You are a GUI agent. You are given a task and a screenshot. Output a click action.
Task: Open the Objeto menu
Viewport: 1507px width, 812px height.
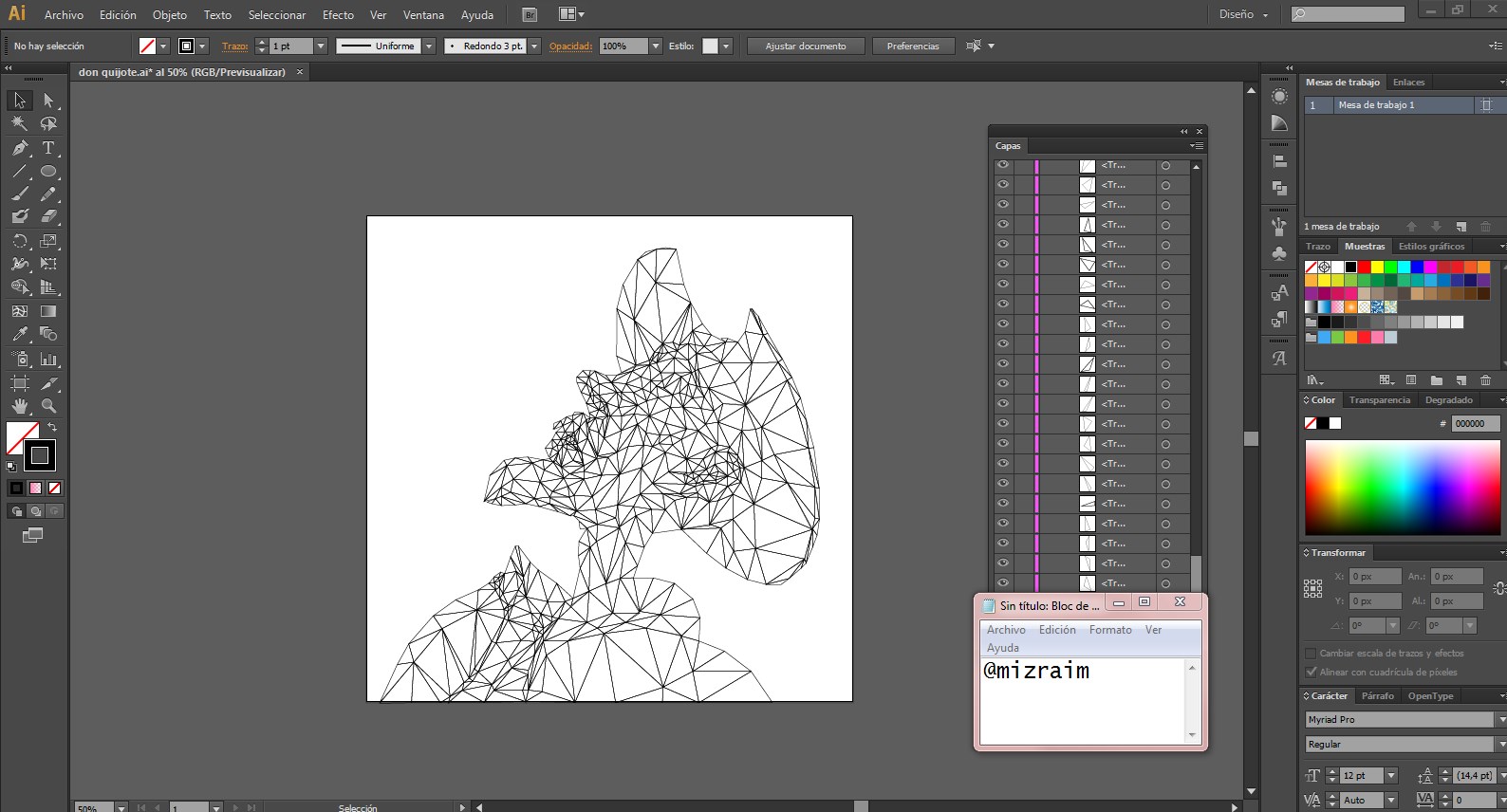[170, 15]
